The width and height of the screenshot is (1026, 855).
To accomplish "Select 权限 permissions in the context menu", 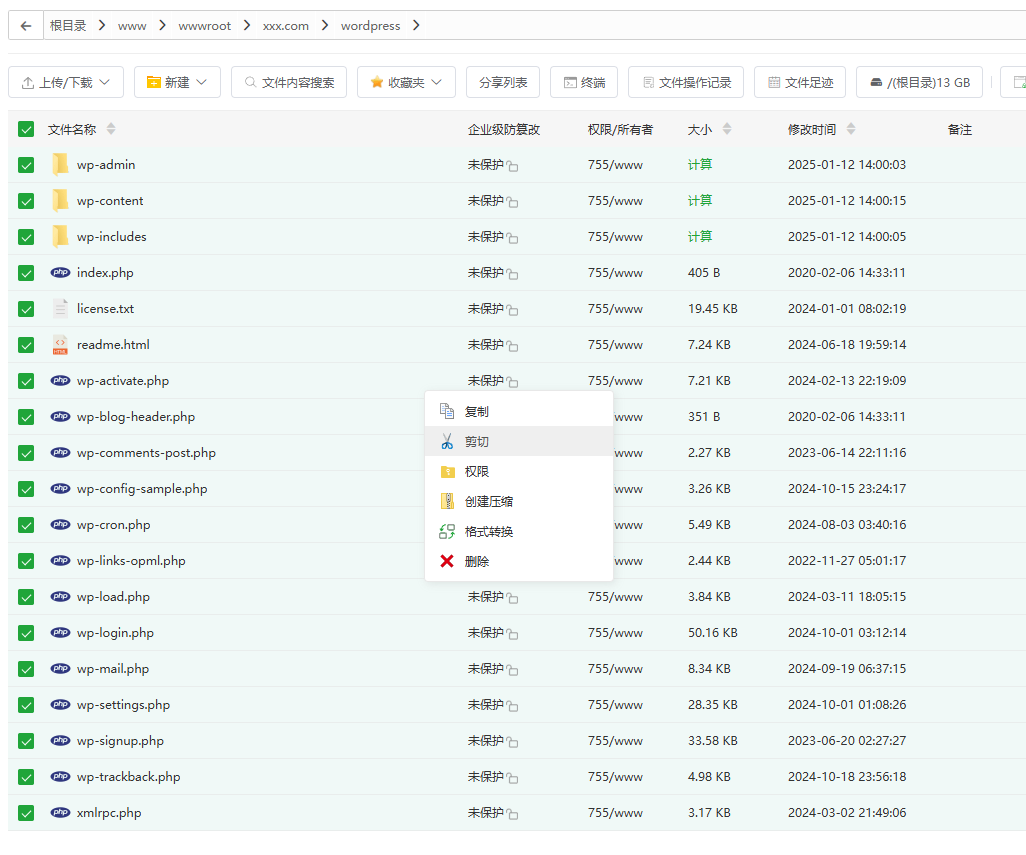I will tap(475, 470).
